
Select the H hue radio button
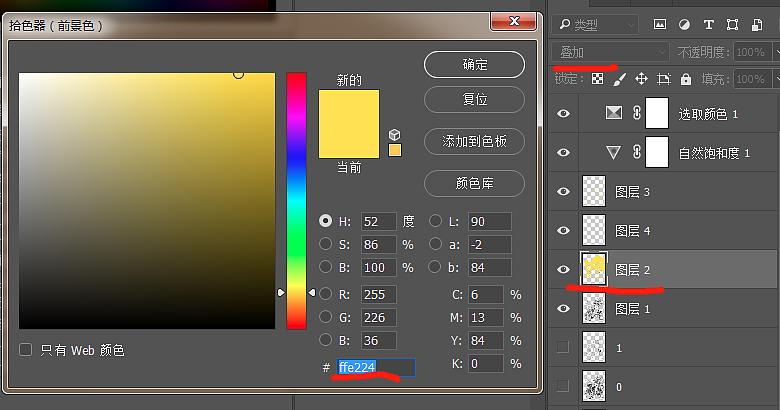point(325,220)
